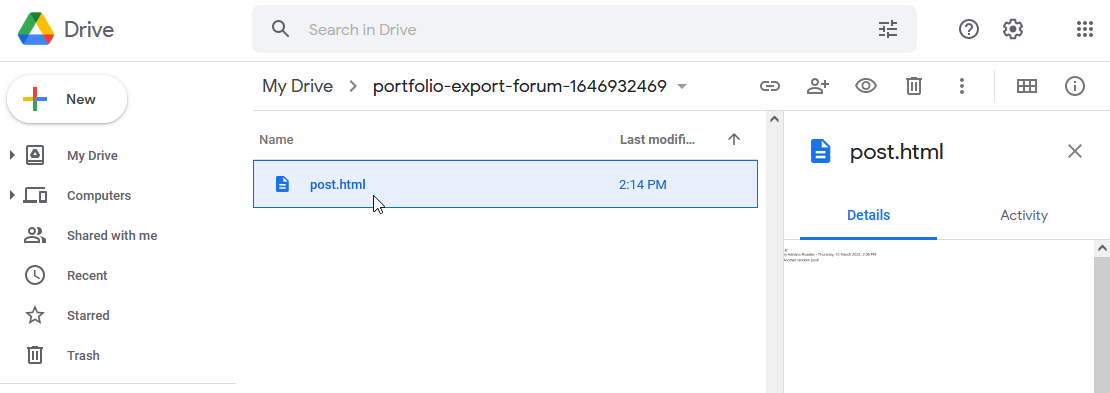This screenshot has width=1110, height=393.
Task: Open the Google apps grid
Action: pos(1085,29)
